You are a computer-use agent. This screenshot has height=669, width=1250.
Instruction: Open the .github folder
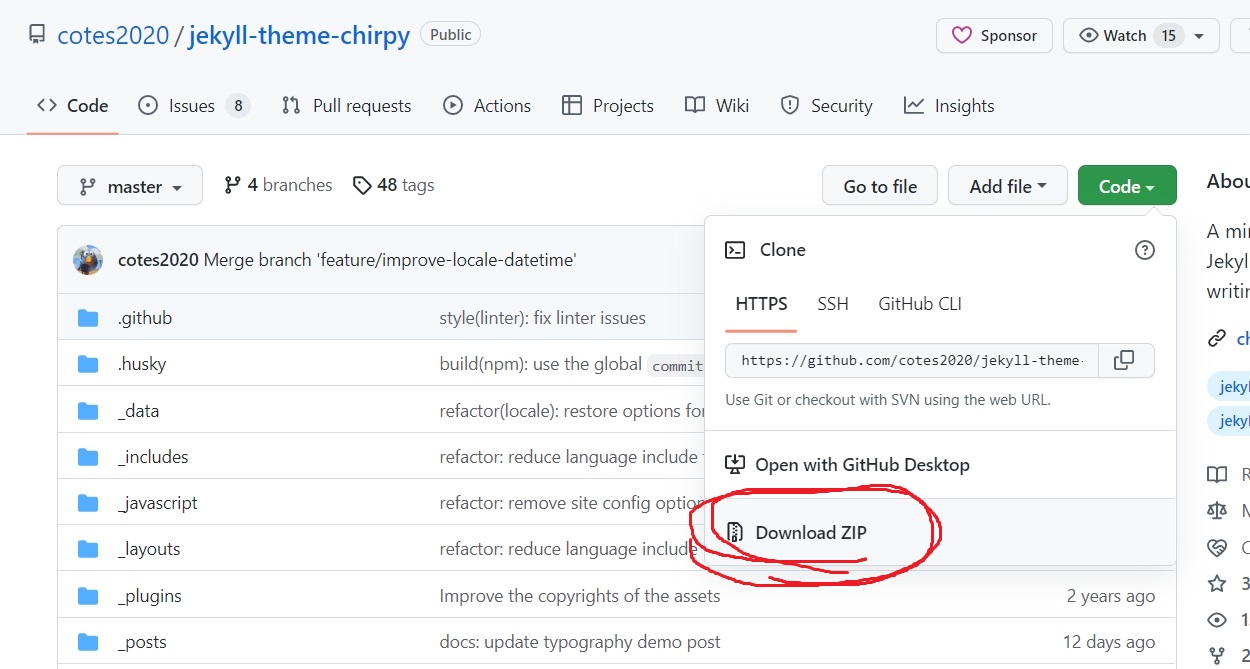(145, 318)
